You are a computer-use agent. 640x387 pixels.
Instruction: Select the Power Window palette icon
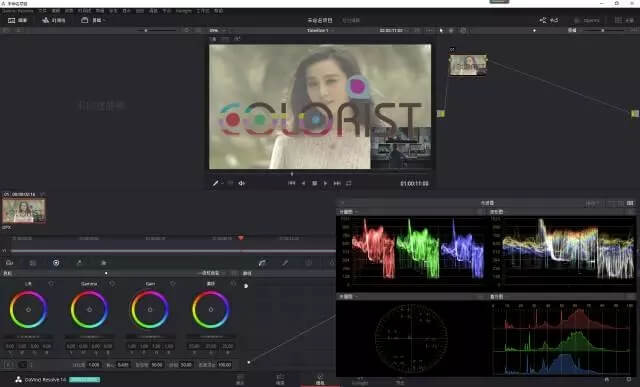click(309, 263)
